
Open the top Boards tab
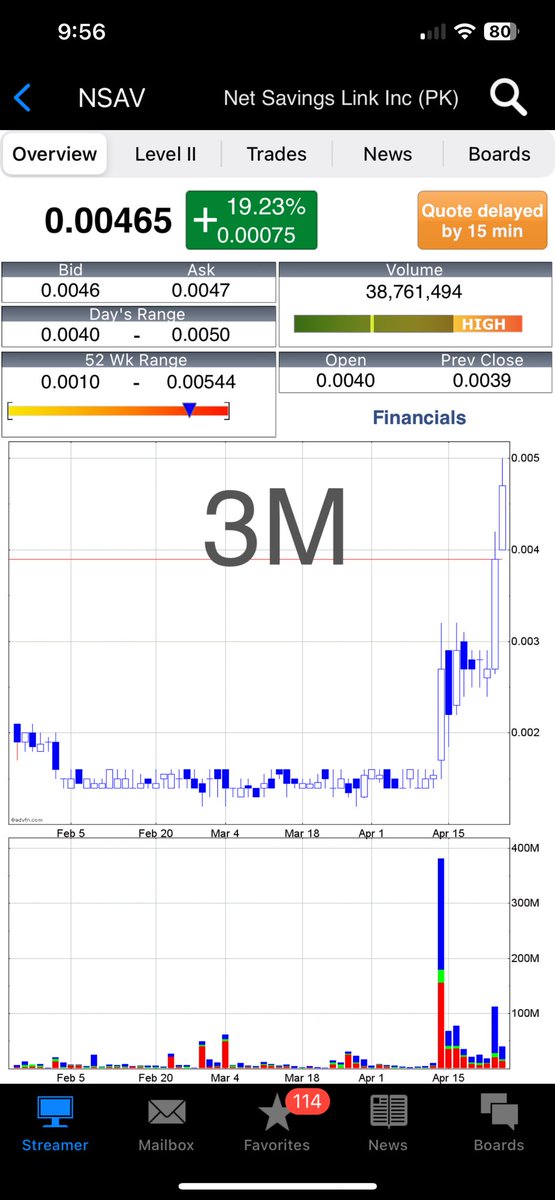499,154
